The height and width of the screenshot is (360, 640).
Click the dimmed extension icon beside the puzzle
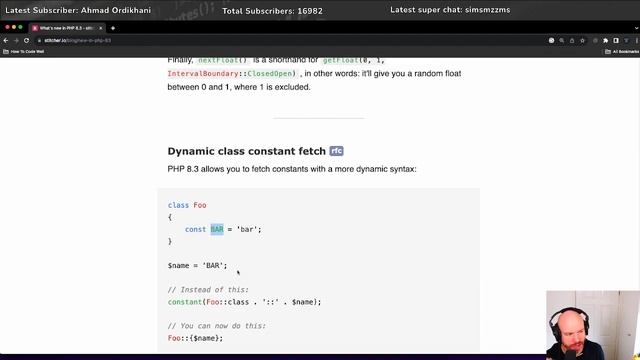pos(595,40)
